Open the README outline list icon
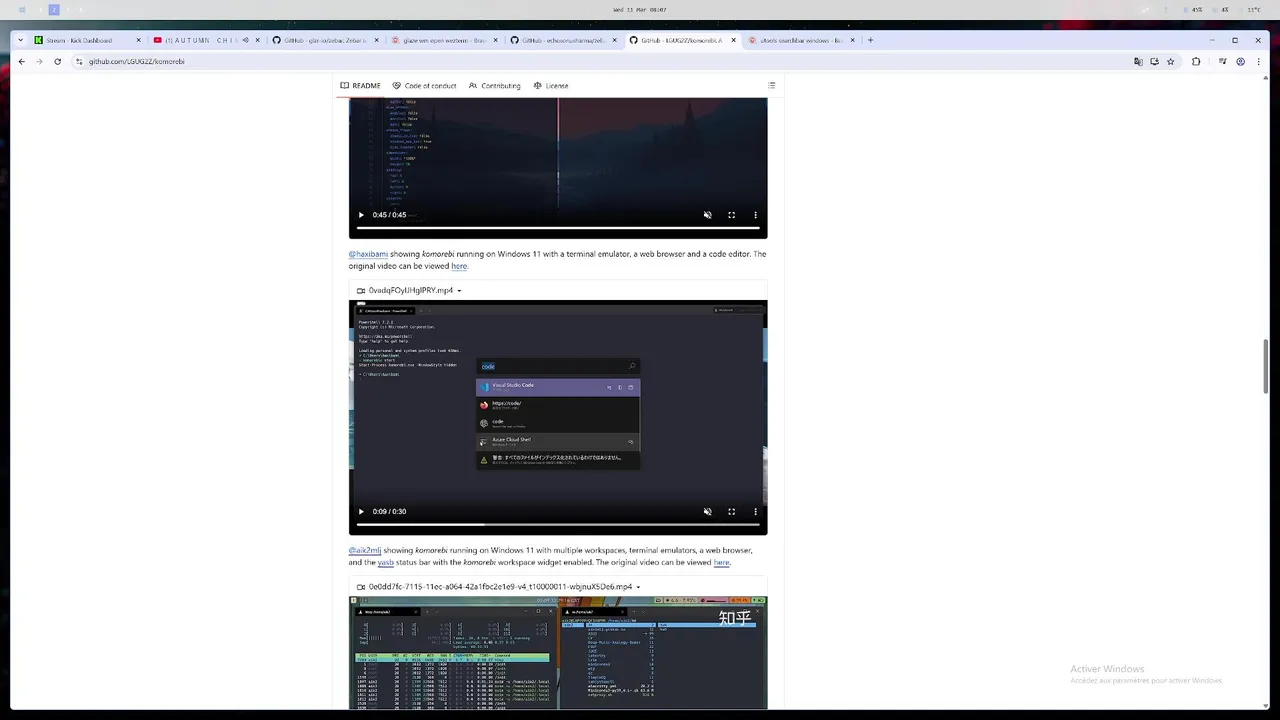 [771, 86]
